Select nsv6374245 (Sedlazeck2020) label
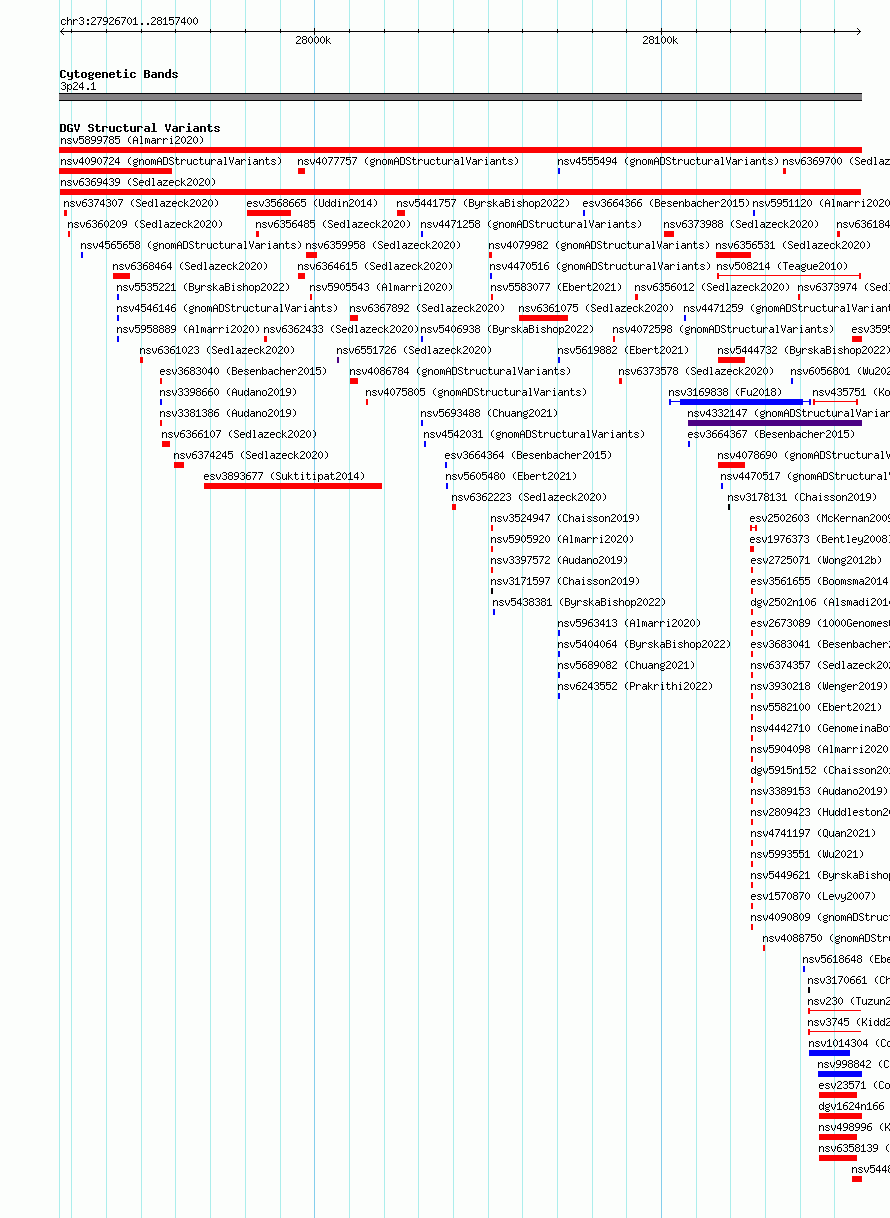Viewport: 890px width, 1218px height. click(x=251, y=455)
